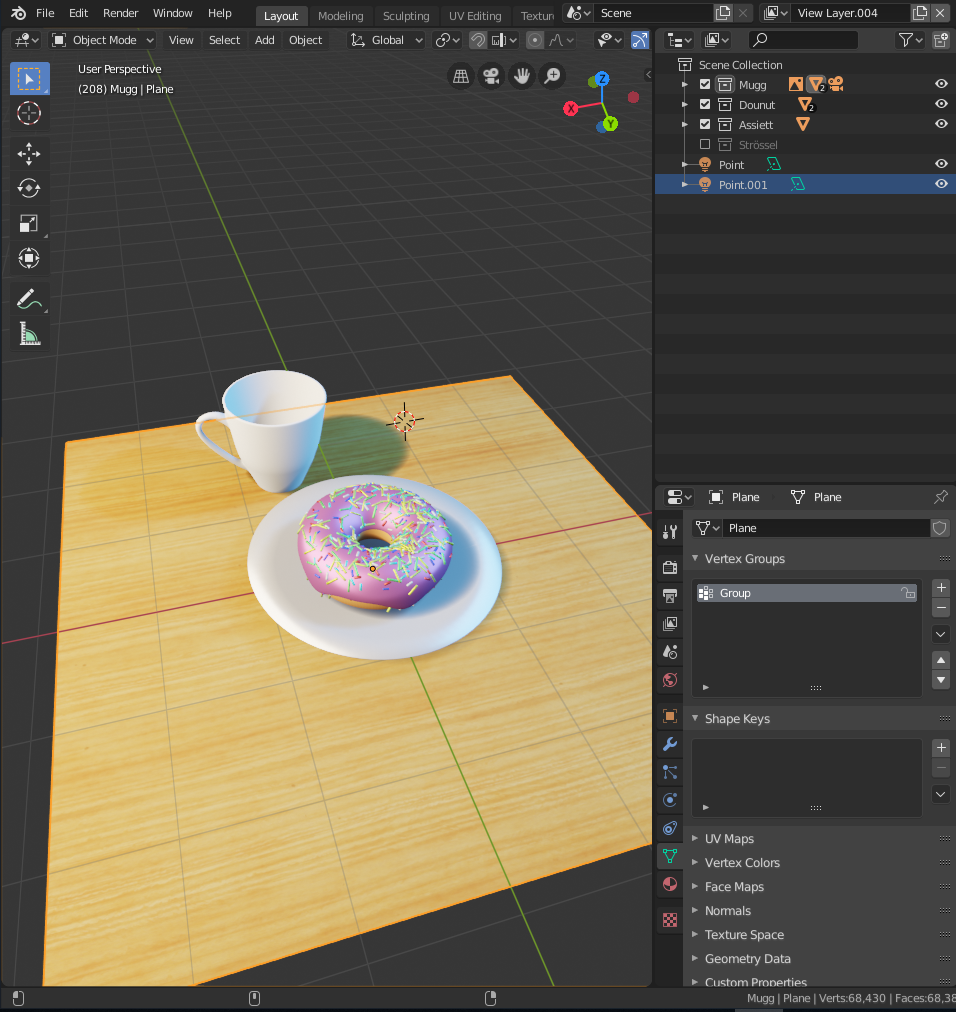Activate the Move tool
This screenshot has width=956, height=1012.
29,153
